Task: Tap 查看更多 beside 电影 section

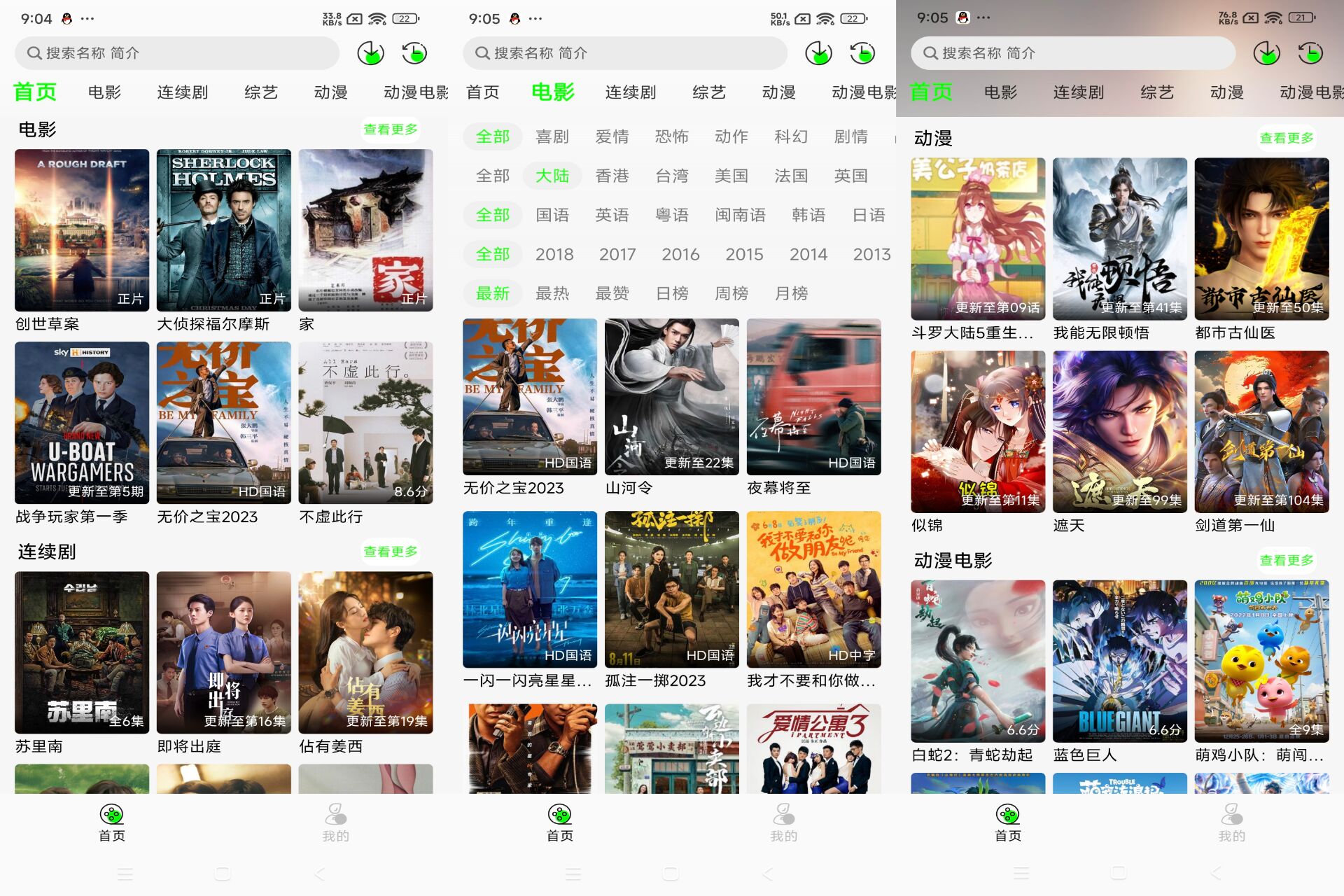Action: click(x=391, y=129)
